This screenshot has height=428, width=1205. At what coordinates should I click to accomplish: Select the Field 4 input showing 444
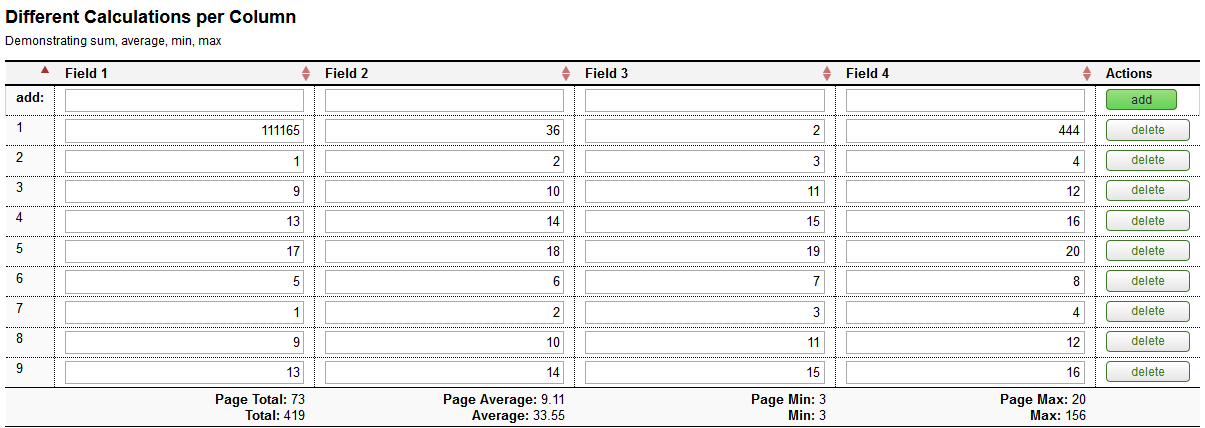(x=965, y=131)
